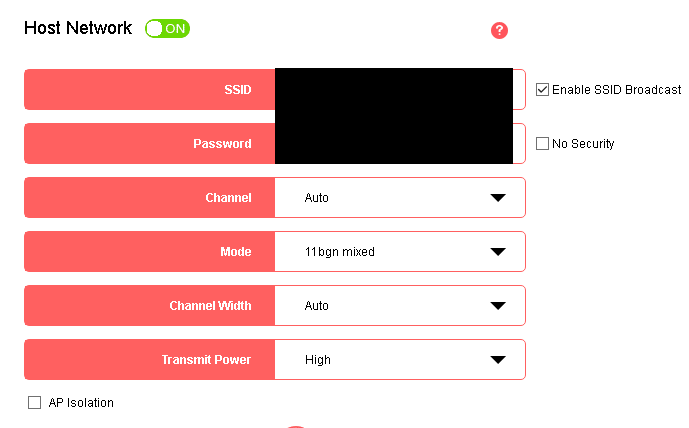Open the red question mark help icon

pyautogui.click(x=499, y=30)
